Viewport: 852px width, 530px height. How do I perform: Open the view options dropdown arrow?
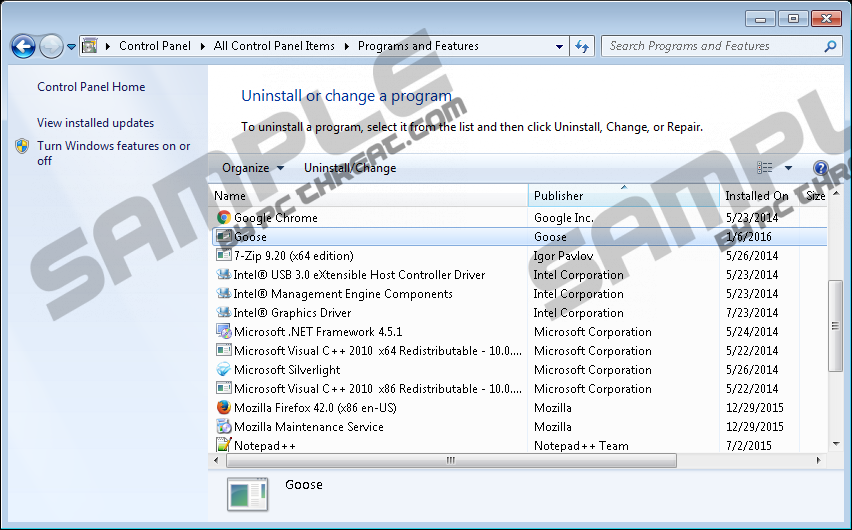click(788, 168)
